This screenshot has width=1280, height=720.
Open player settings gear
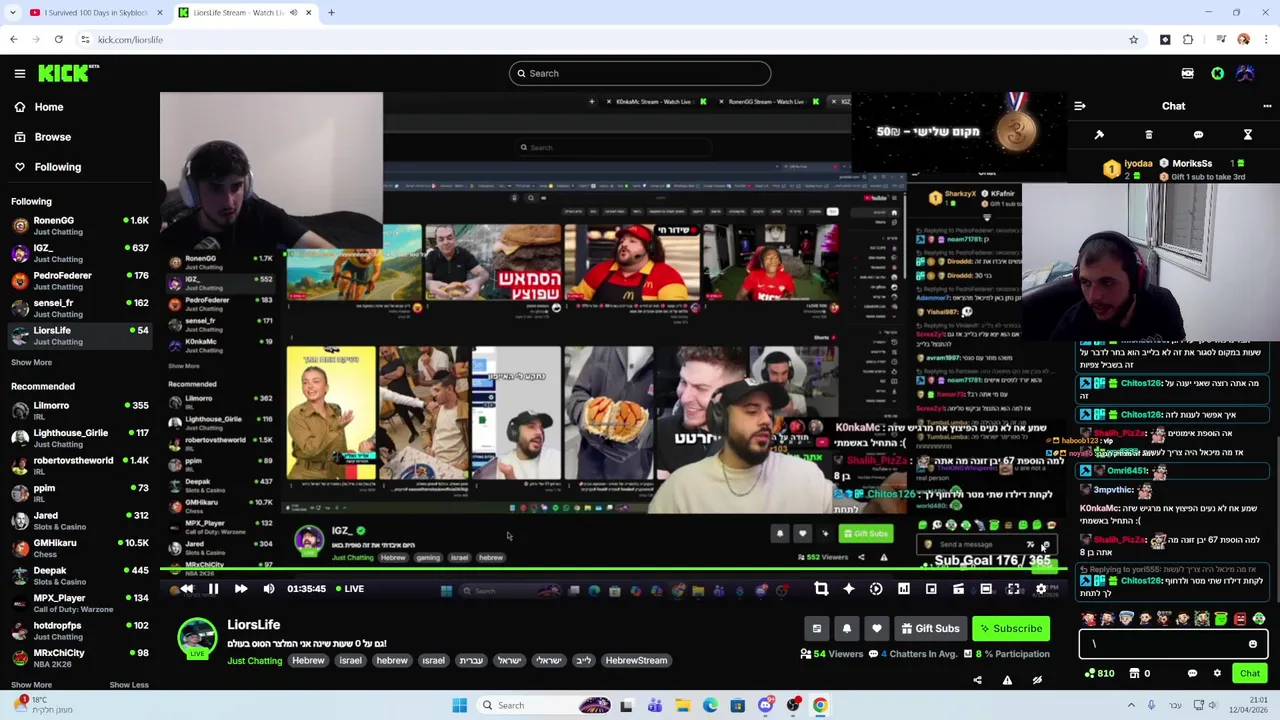click(x=1041, y=589)
